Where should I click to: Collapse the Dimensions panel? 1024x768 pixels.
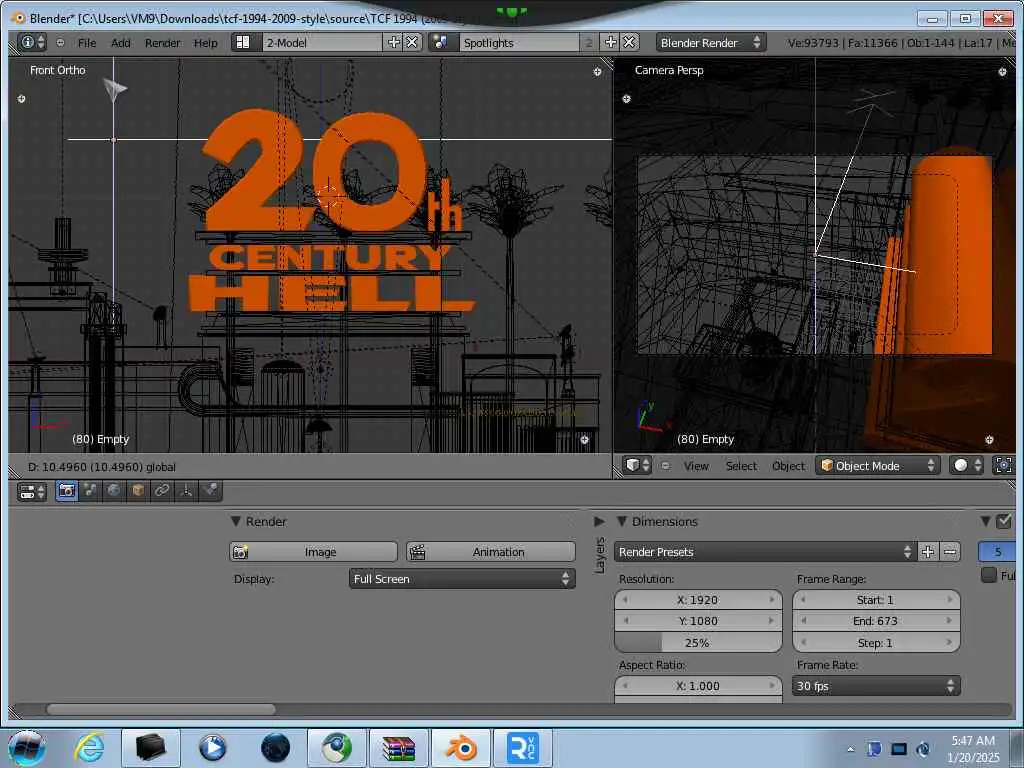point(622,521)
